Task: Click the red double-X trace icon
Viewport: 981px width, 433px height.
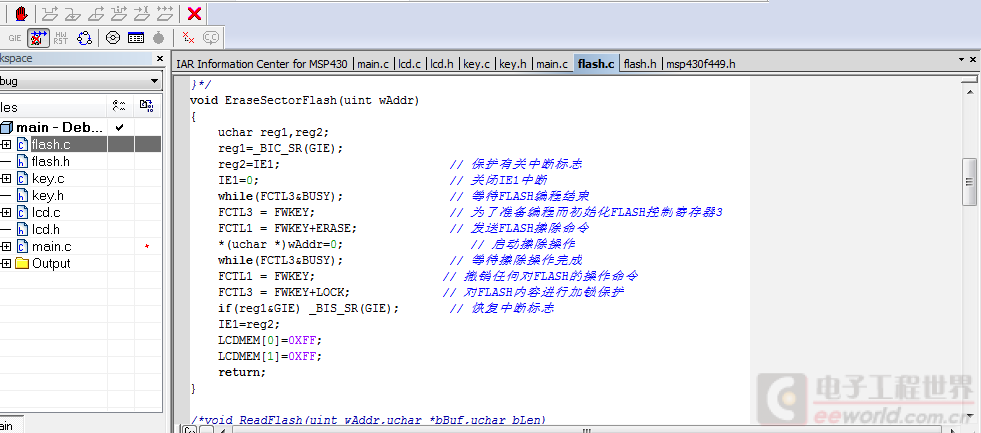Action: [x=188, y=38]
